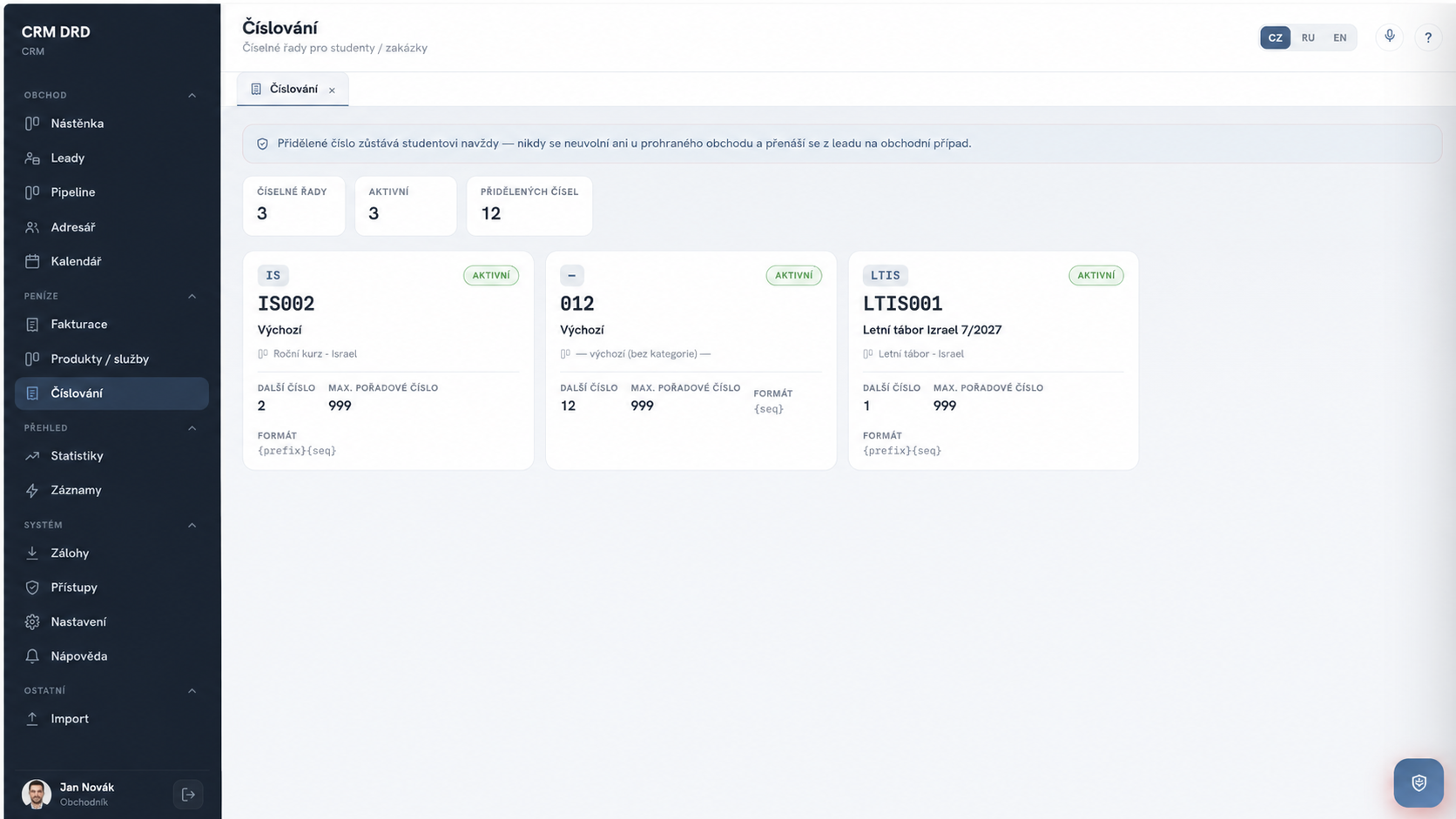
Task: Open the 012 default series card
Action: [691, 360]
